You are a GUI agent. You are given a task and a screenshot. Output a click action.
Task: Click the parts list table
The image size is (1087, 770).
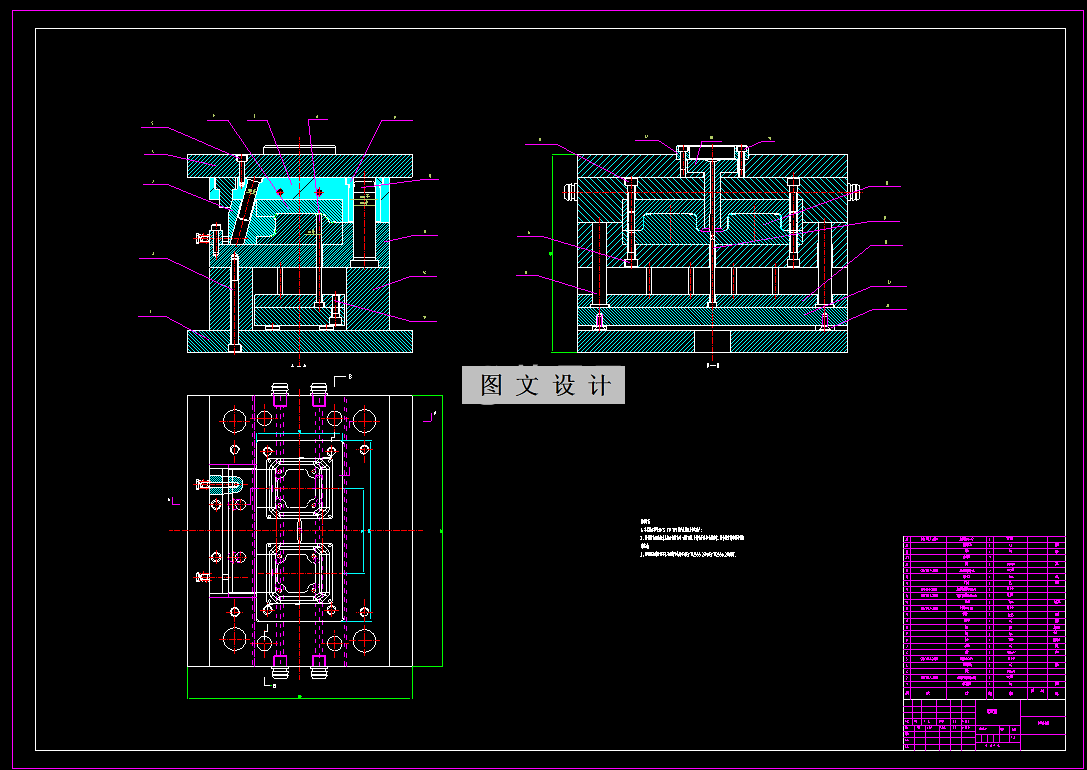tap(984, 618)
